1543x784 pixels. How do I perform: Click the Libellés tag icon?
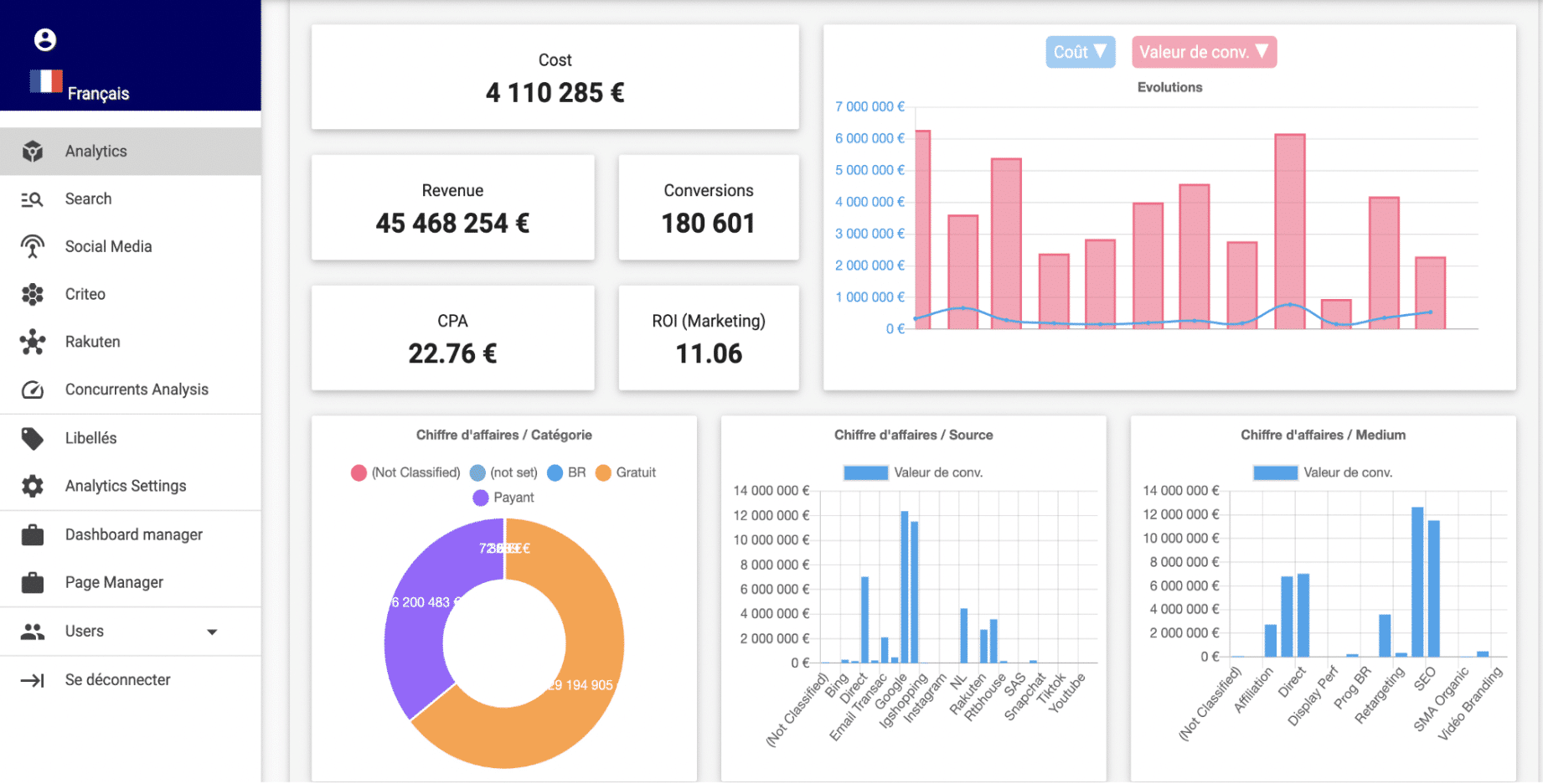pos(33,439)
